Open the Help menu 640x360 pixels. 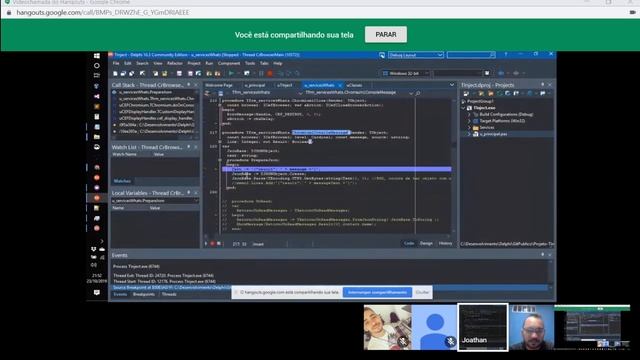pos(278,63)
